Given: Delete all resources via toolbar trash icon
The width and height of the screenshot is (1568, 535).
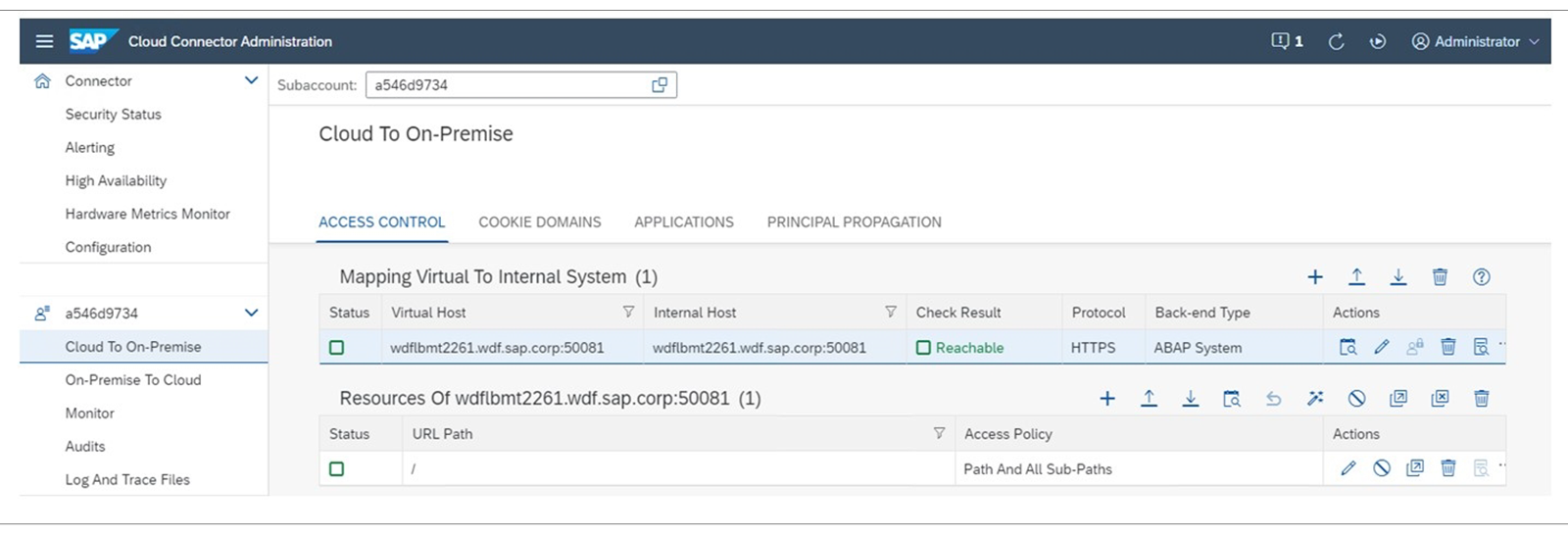Looking at the screenshot, I should click(x=1482, y=399).
